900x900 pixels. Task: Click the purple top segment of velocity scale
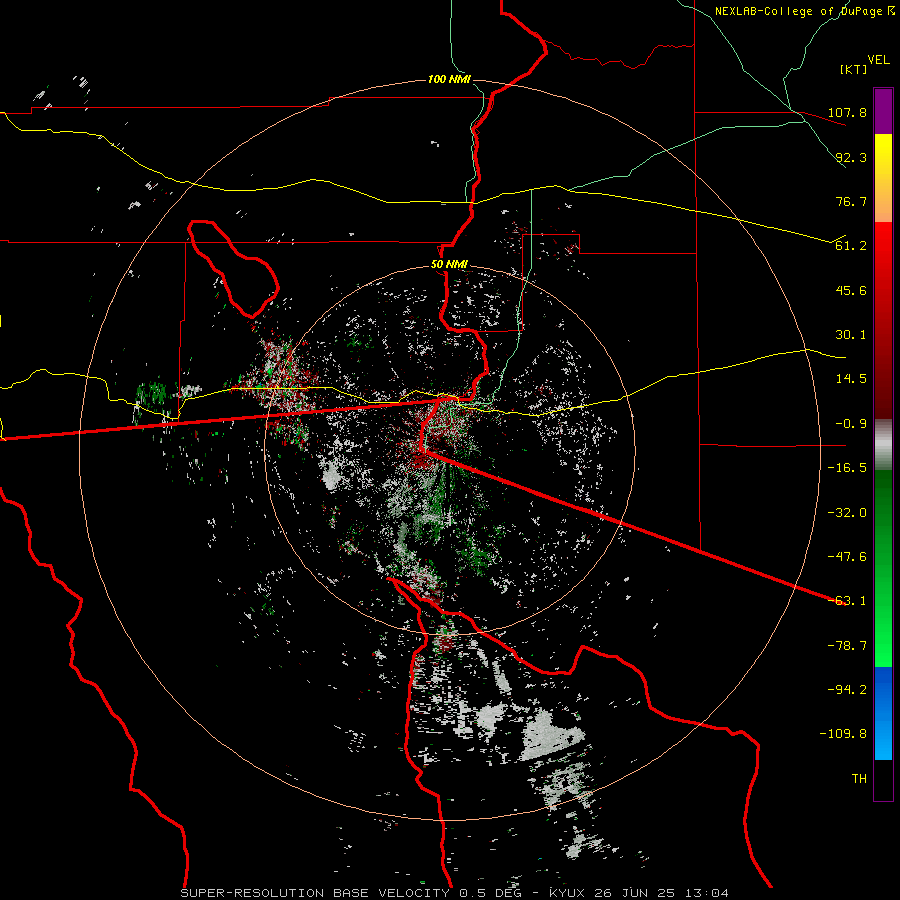(883, 111)
